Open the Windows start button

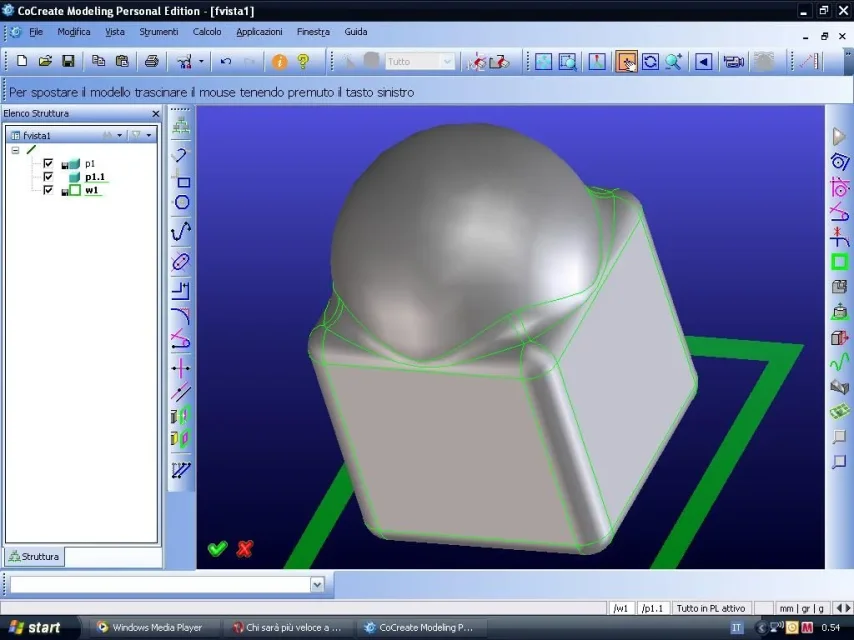[35, 627]
